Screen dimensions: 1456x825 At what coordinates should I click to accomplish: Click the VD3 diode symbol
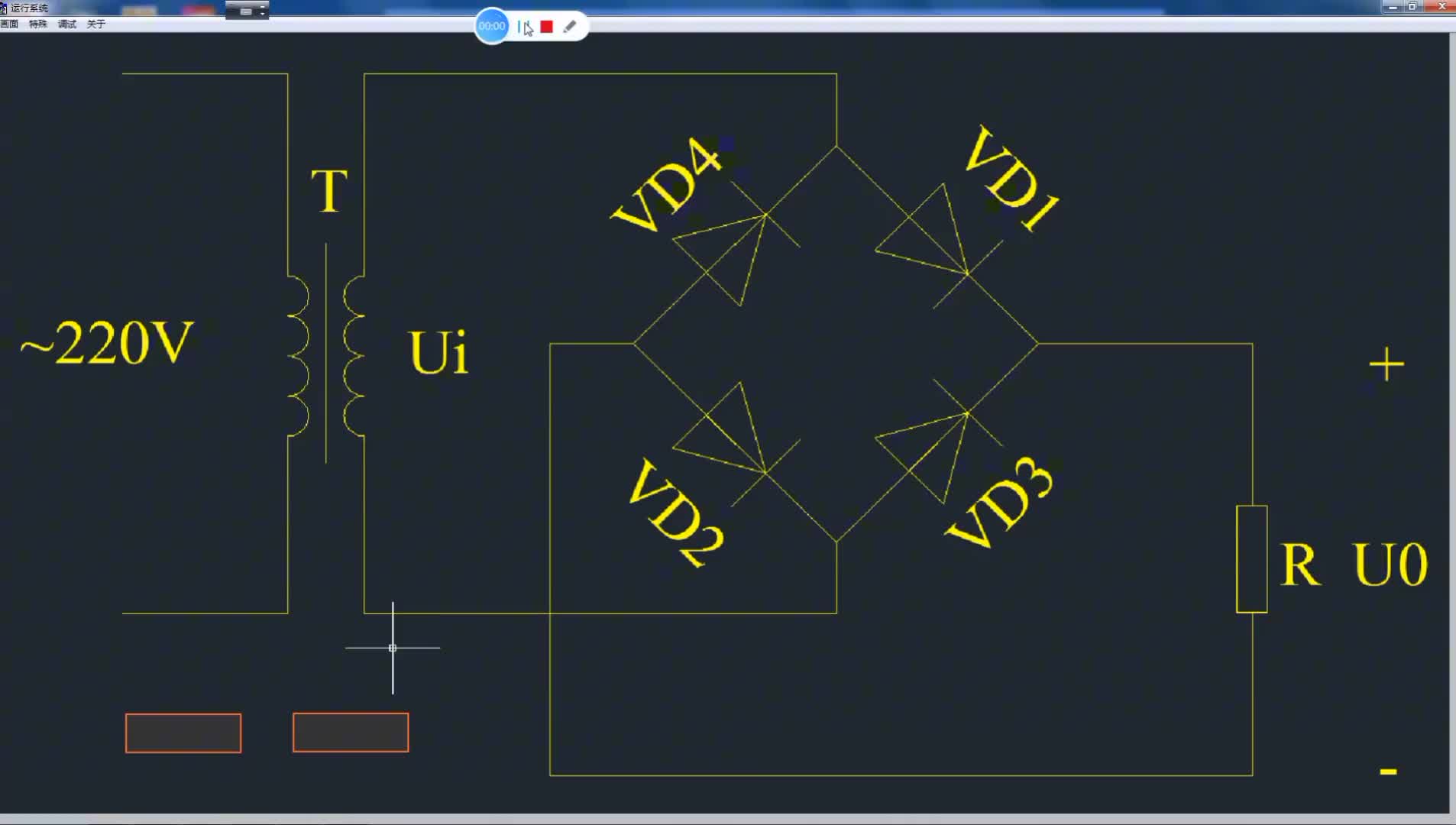pyautogui.click(x=938, y=442)
